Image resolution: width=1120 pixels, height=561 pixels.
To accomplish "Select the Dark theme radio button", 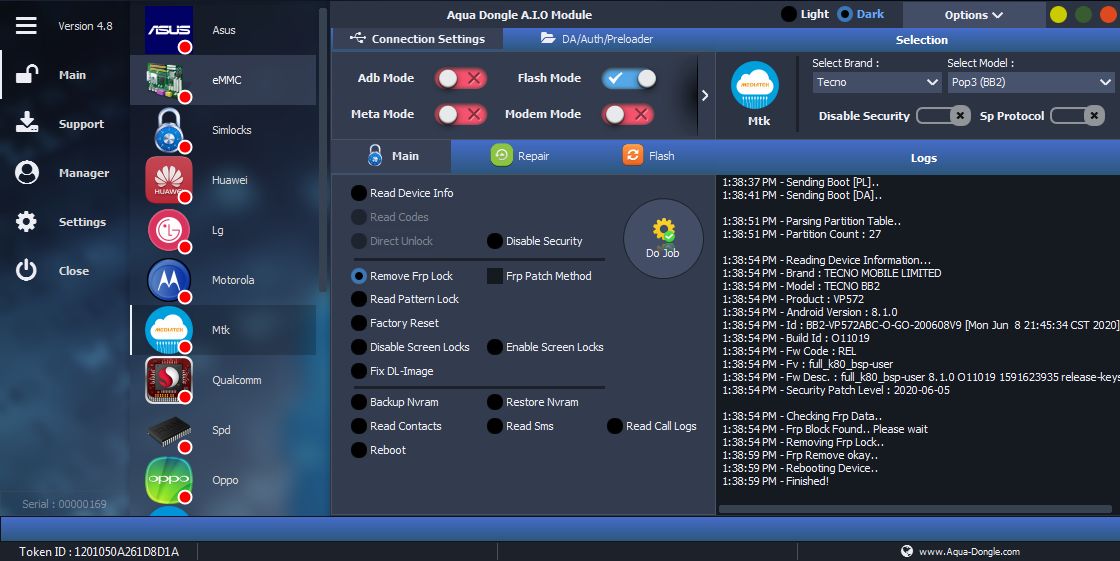I will [x=845, y=14].
